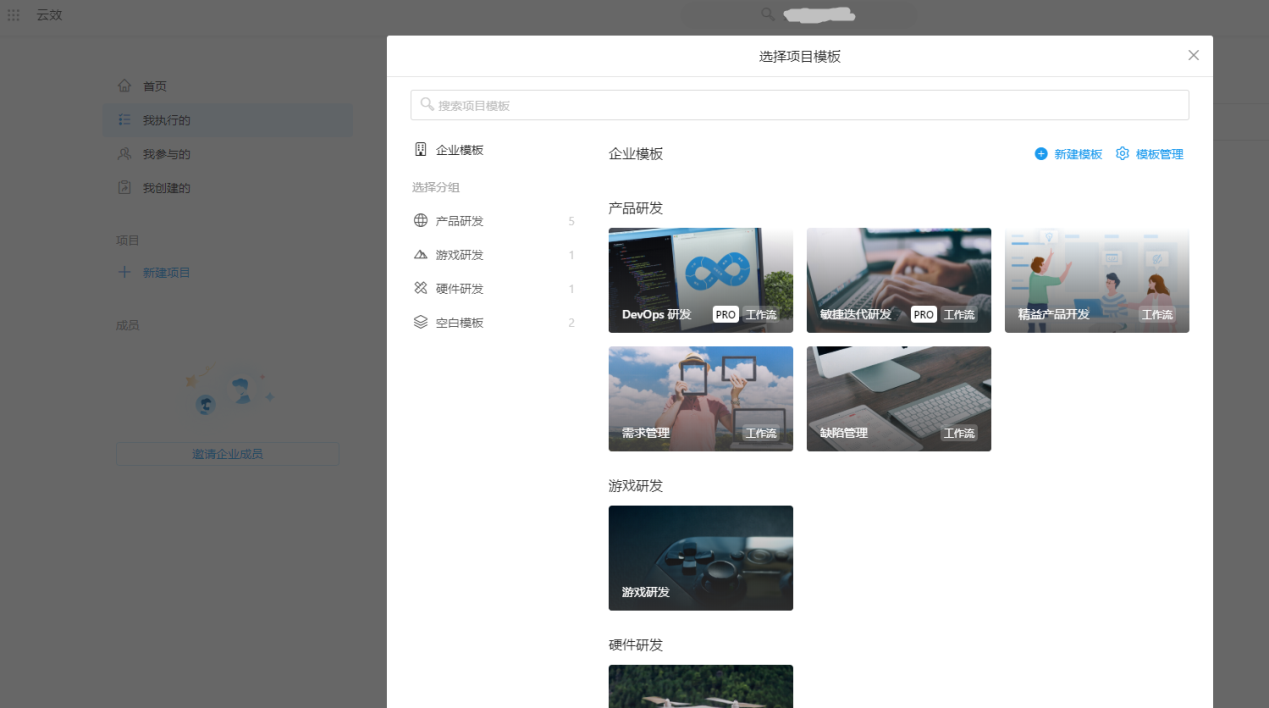This screenshot has width=1269, height=708.
Task: Click 工作流 tag on 精益产品开发 card
Action: click(1157, 314)
